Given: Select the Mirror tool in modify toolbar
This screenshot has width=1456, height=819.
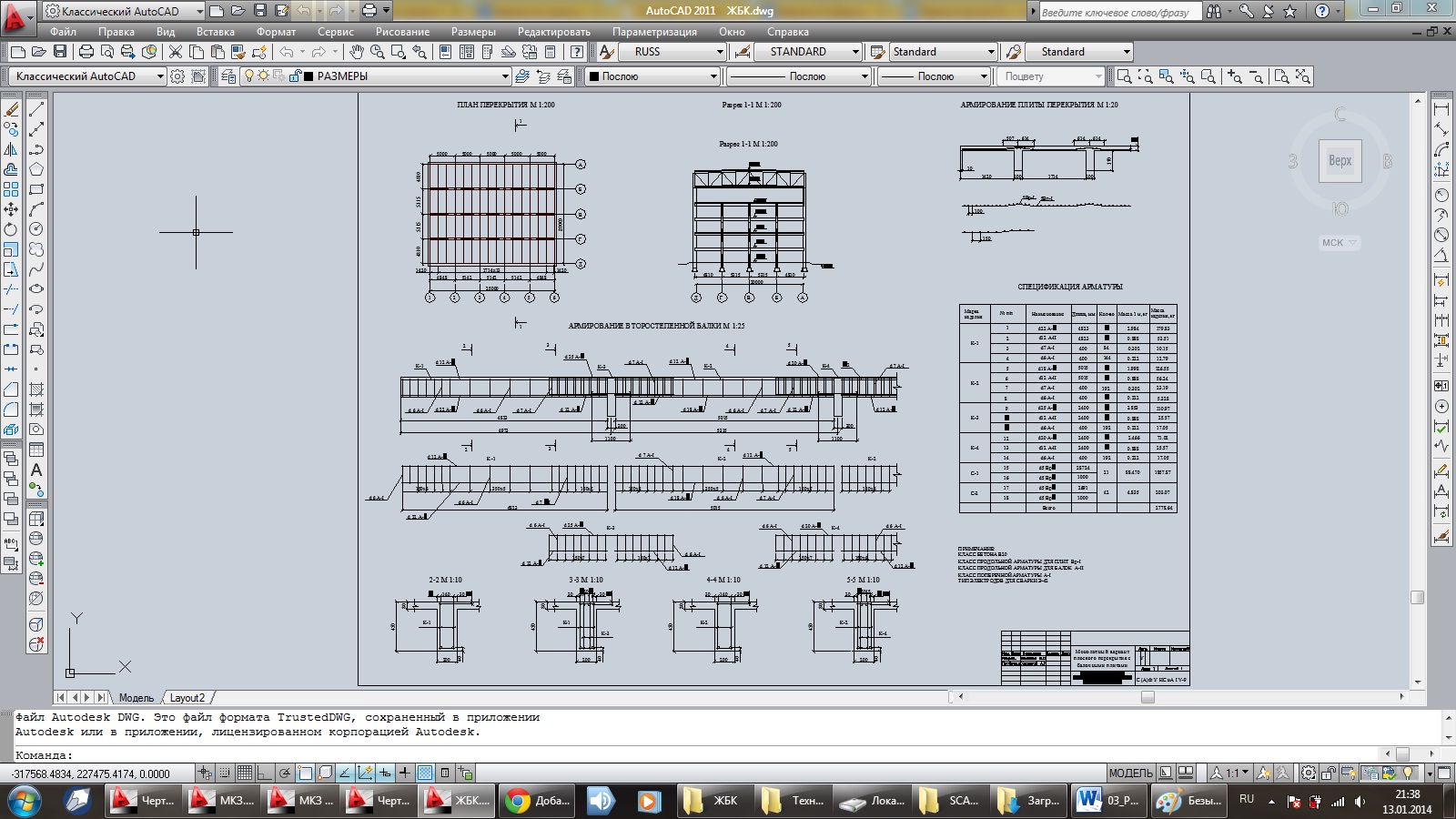Looking at the screenshot, I should (x=11, y=149).
